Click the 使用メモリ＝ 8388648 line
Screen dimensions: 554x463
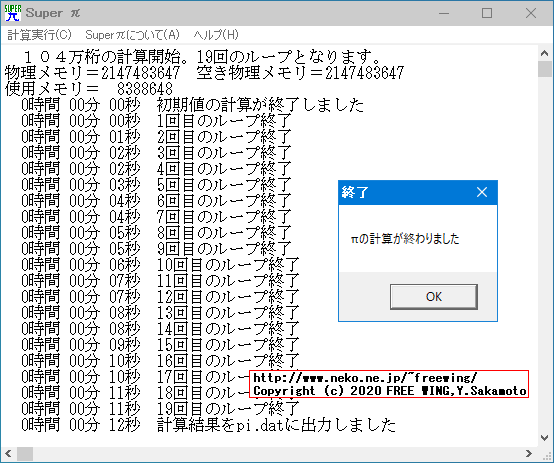89,88
